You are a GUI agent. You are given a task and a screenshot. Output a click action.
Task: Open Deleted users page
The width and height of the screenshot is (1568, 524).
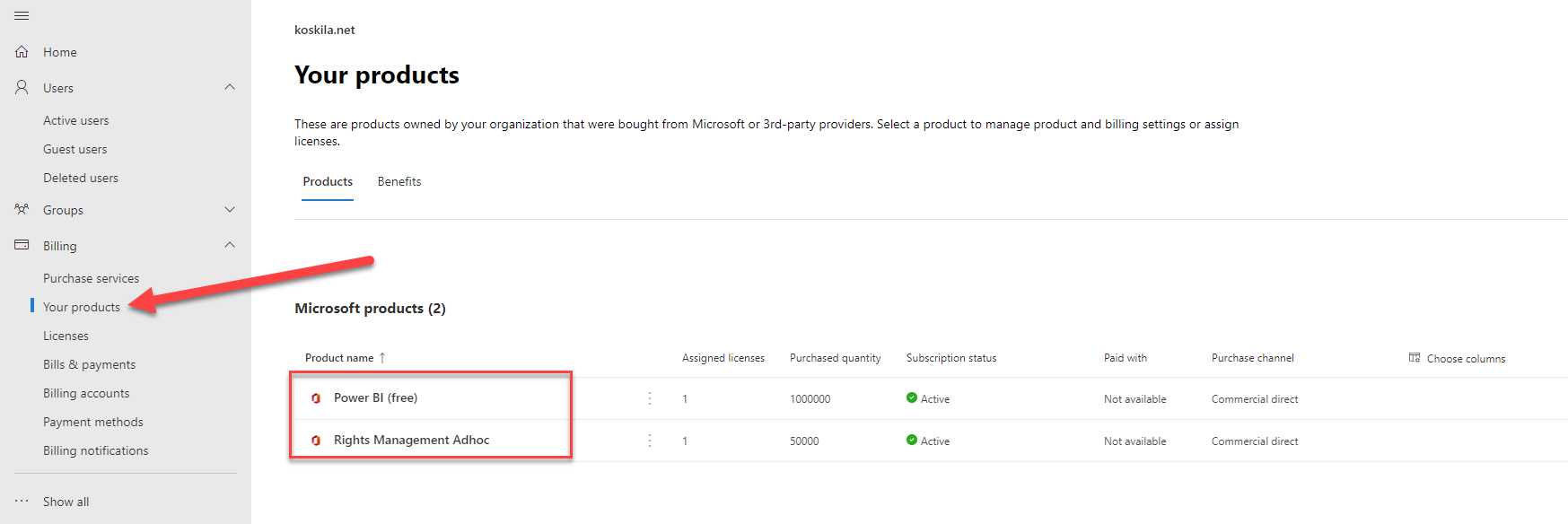pyautogui.click(x=81, y=178)
